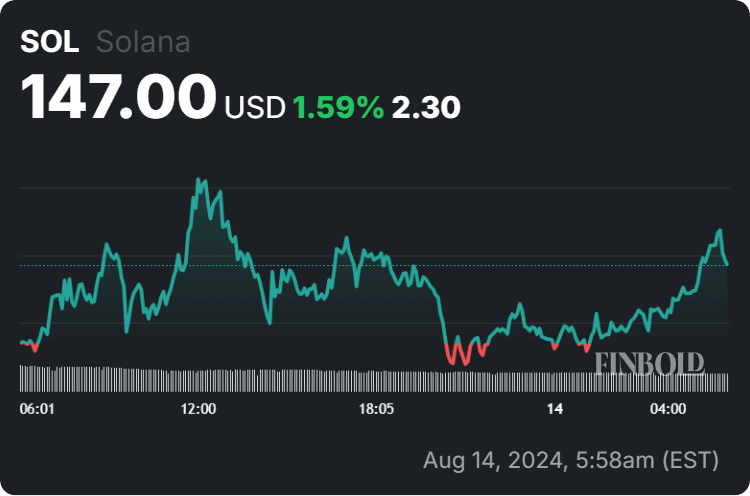Viewport: 750px width, 496px height.
Task: Click the late peak near 04:00
Action: [718, 231]
